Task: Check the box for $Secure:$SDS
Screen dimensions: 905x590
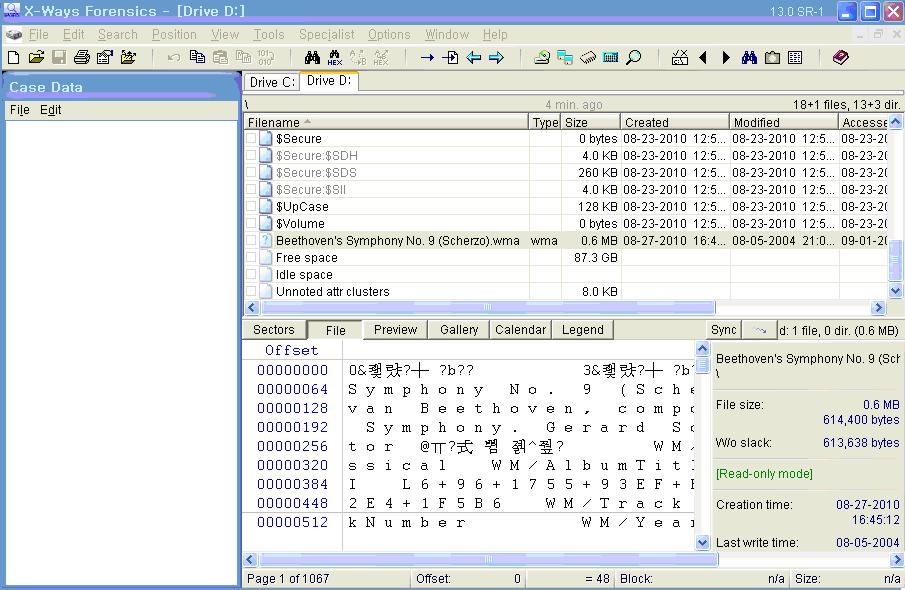Action: pos(251,173)
